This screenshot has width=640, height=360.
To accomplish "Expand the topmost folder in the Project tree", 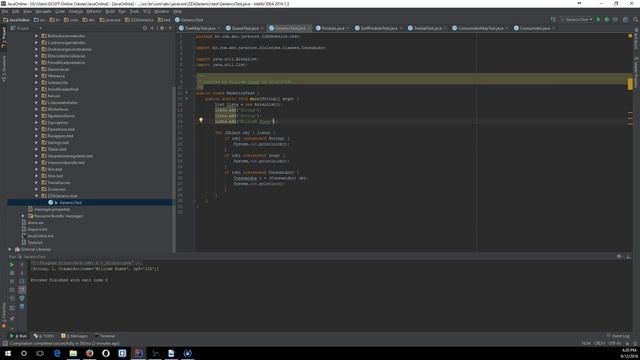I will pyautogui.click(x=36, y=36).
